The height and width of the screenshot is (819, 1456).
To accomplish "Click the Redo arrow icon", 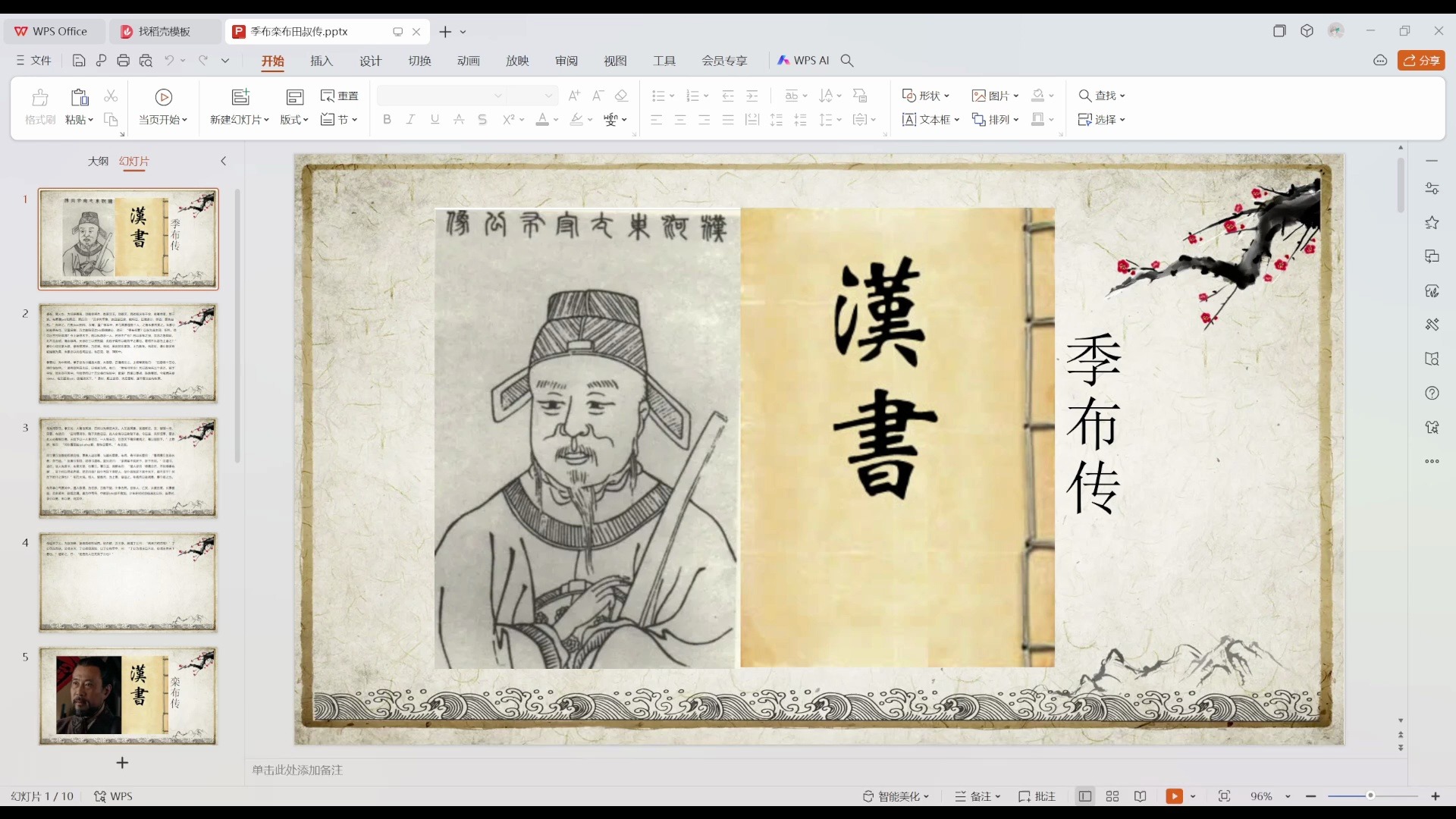I will pyautogui.click(x=203, y=61).
